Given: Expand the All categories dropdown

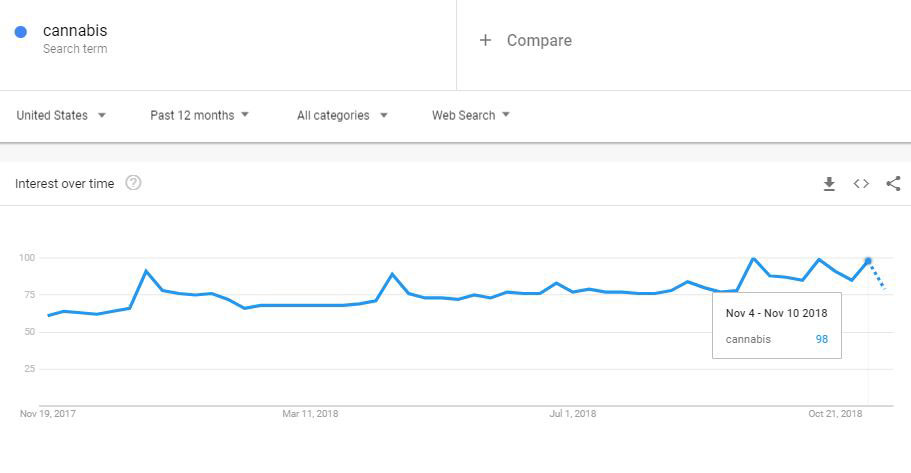Looking at the screenshot, I should [342, 115].
